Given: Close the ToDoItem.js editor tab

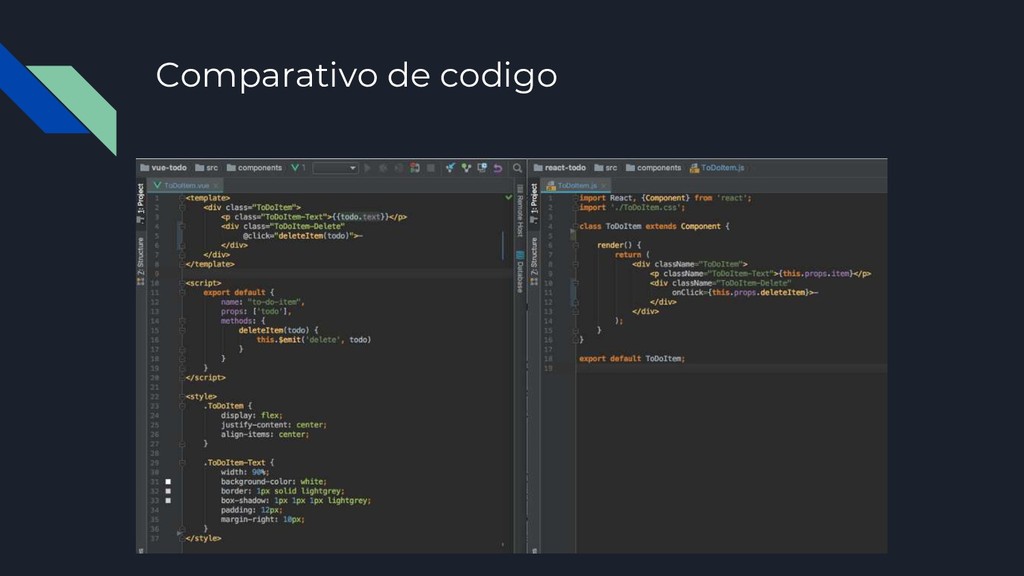Looking at the screenshot, I should point(603,185).
